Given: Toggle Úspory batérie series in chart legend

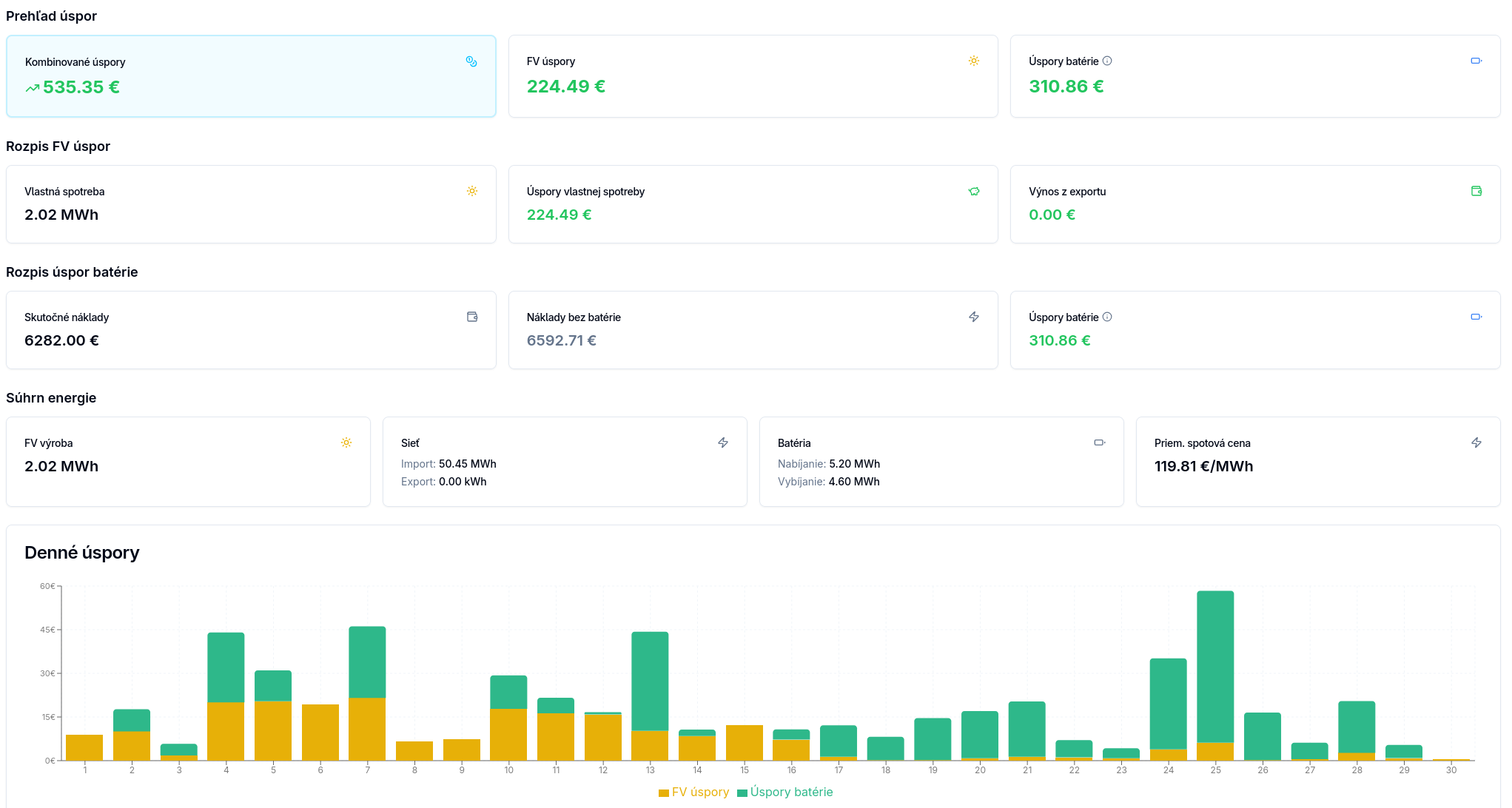Looking at the screenshot, I should pyautogui.click(x=791, y=792).
